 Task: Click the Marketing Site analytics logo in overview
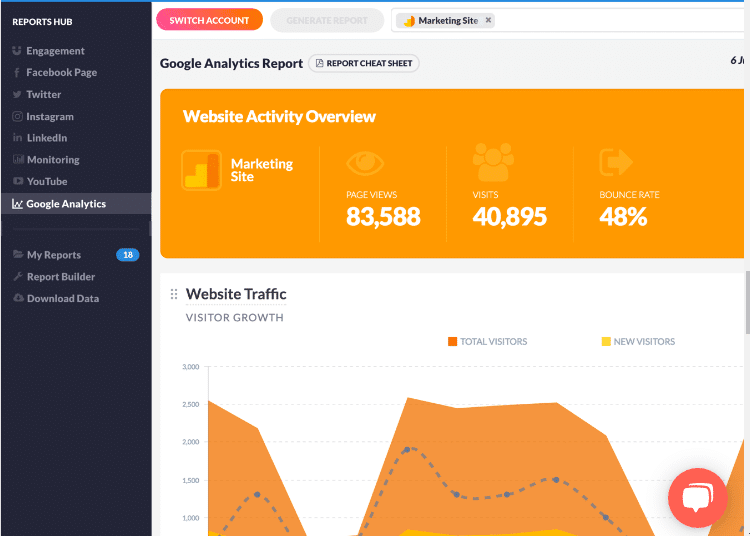click(x=201, y=170)
